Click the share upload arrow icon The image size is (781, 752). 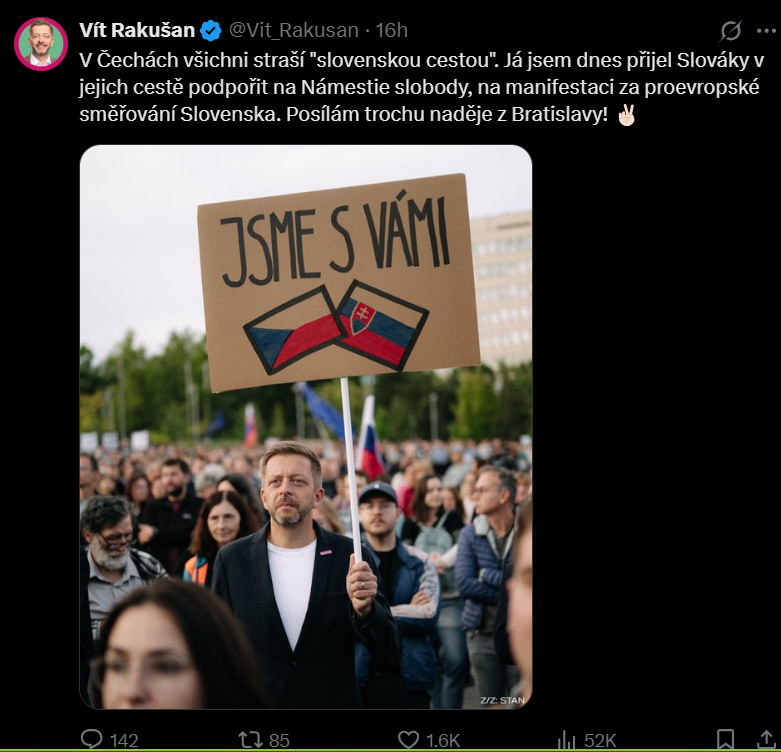765,740
